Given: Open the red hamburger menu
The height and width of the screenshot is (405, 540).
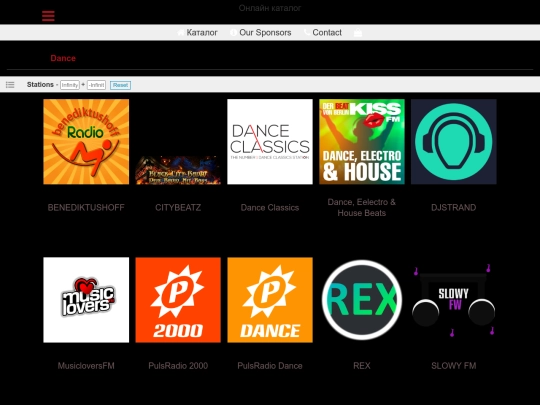Looking at the screenshot, I should click(48, 16).
